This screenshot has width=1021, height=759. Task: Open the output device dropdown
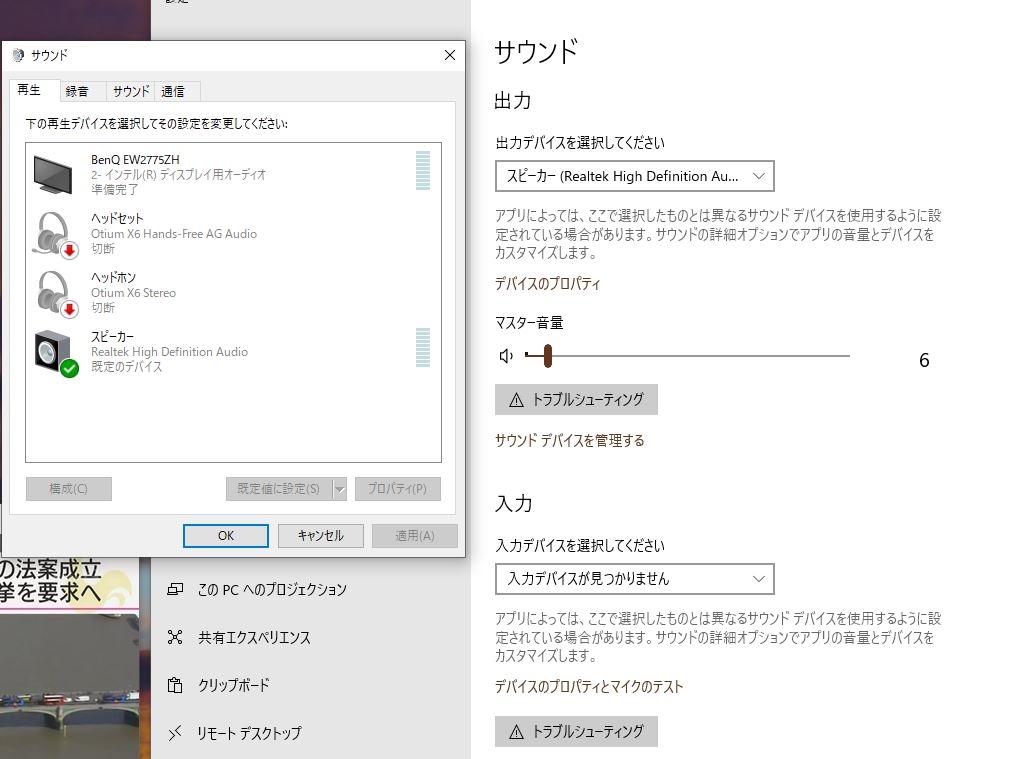pyautogui.click(x=635, y=176)
